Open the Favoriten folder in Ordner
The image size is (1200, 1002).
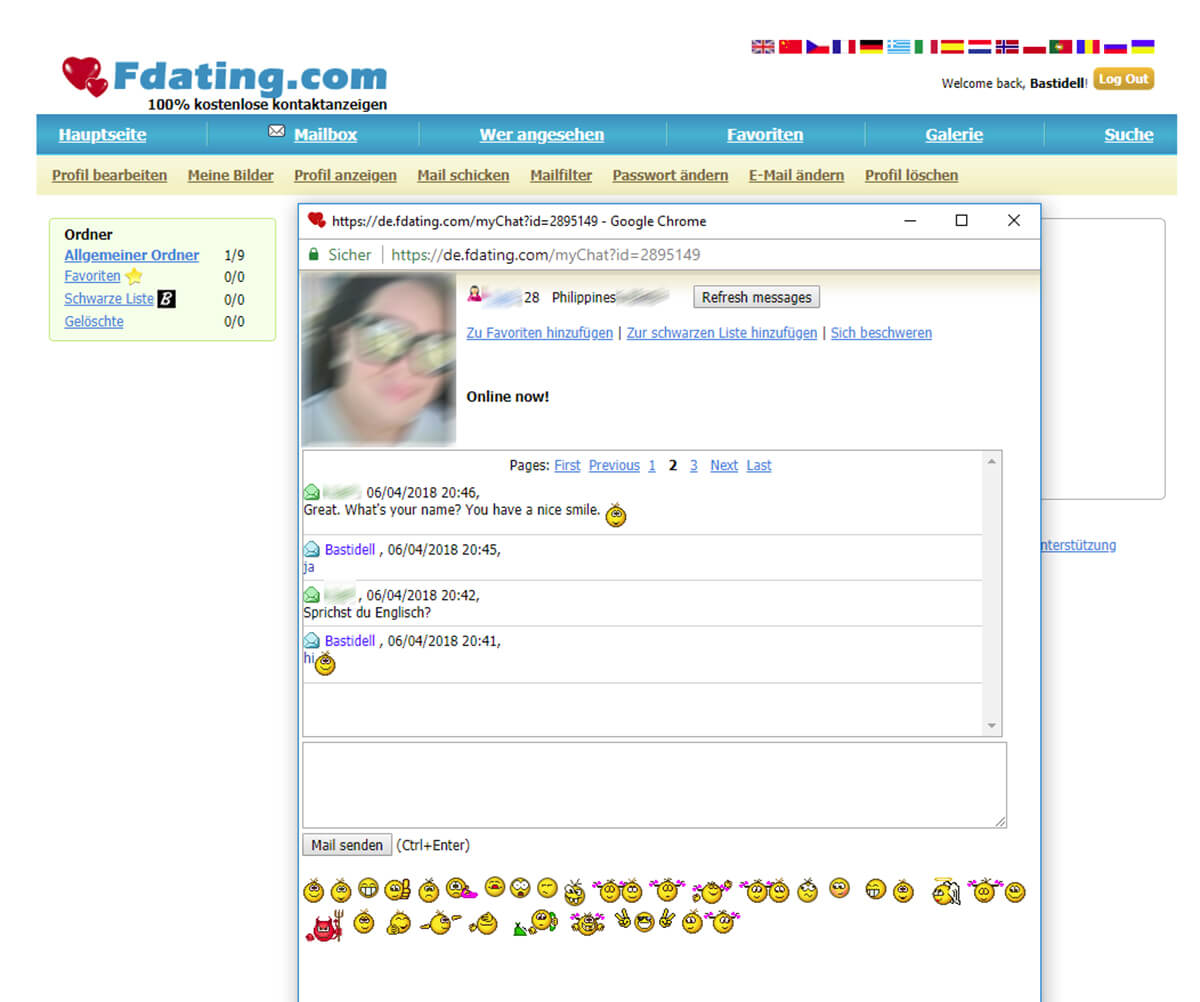click(x=92, y=277)
